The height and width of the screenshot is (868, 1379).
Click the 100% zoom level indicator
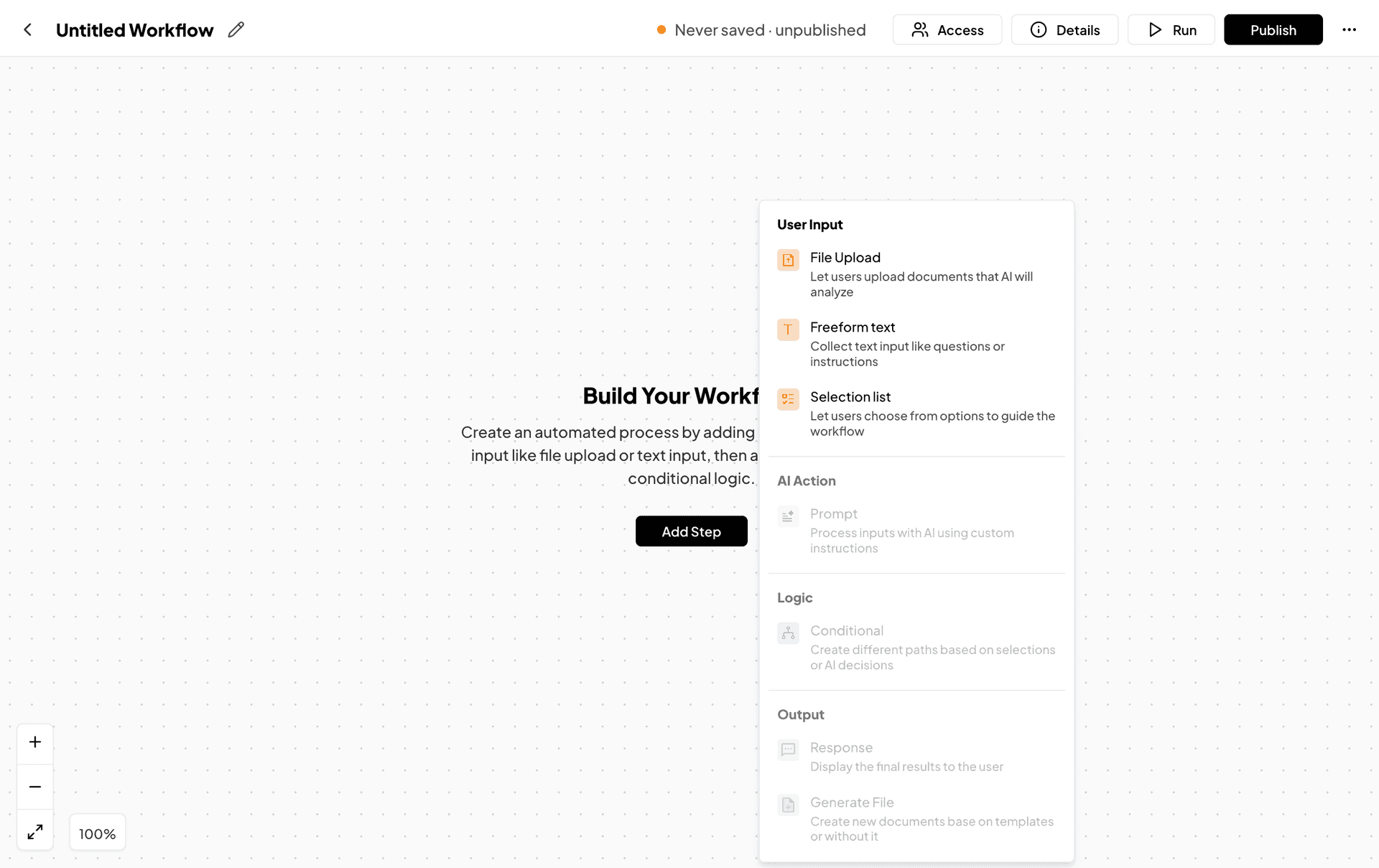(97, 833)
